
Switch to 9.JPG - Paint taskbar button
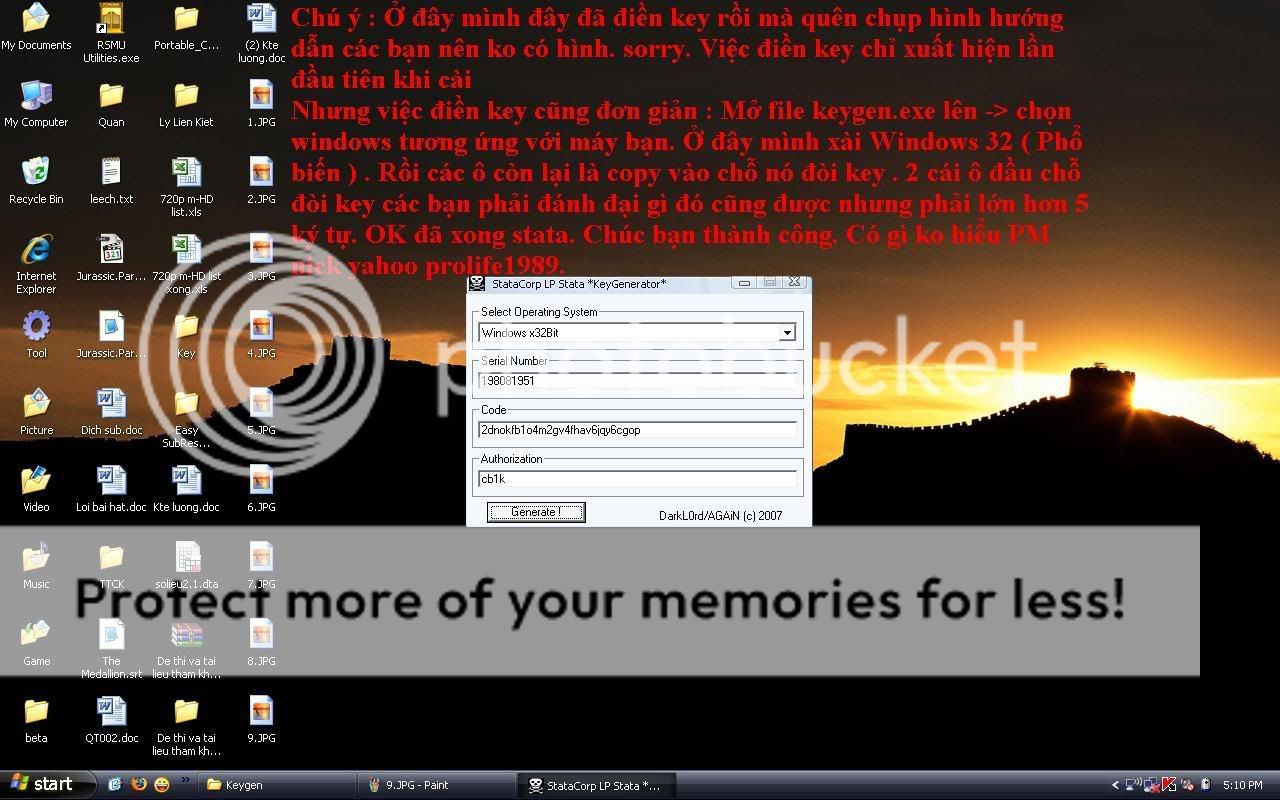pos(439,785)
